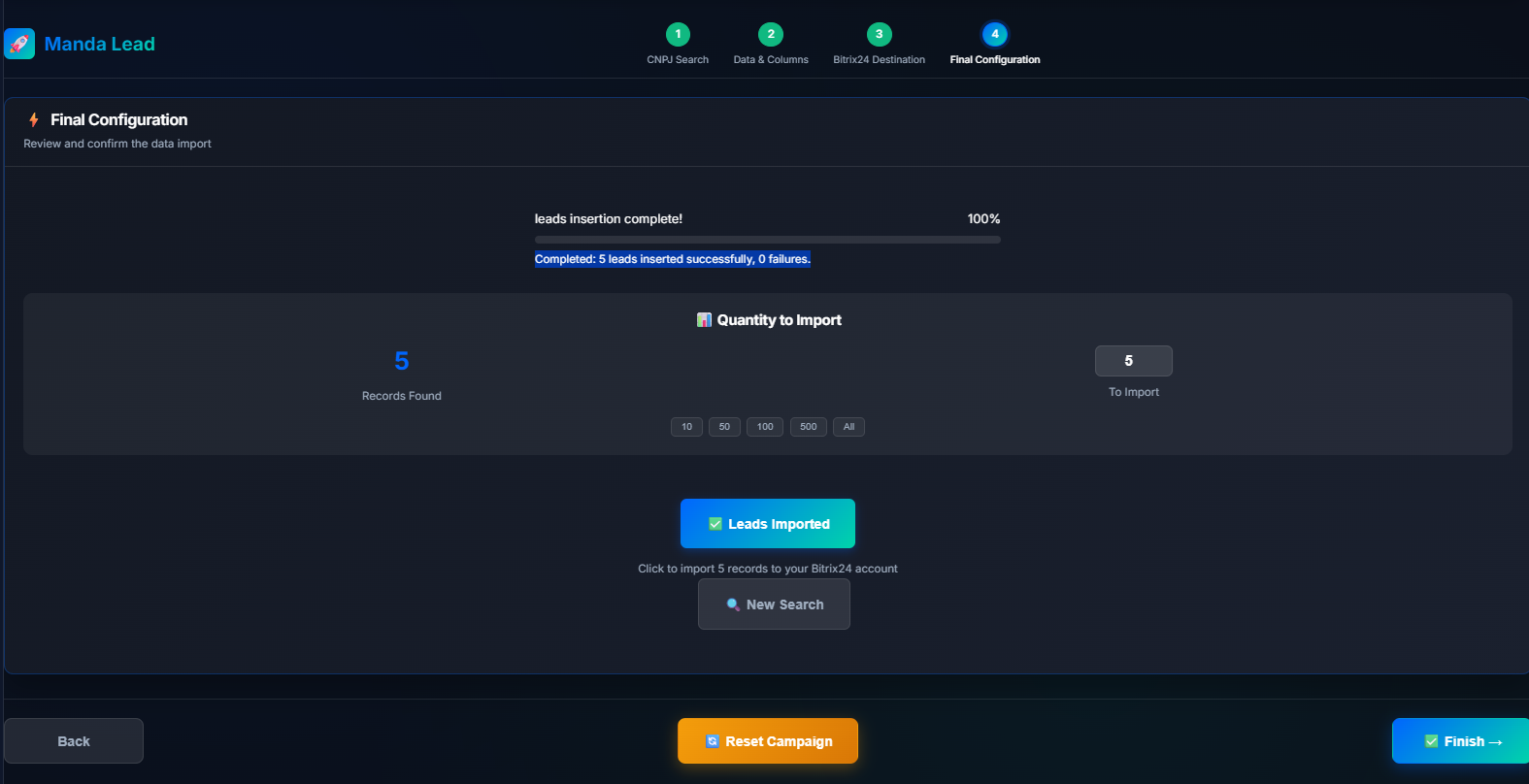The image size is (1529, 784).
Task: Click the leads insertion progress bar
Action: (x=767, y=240)
